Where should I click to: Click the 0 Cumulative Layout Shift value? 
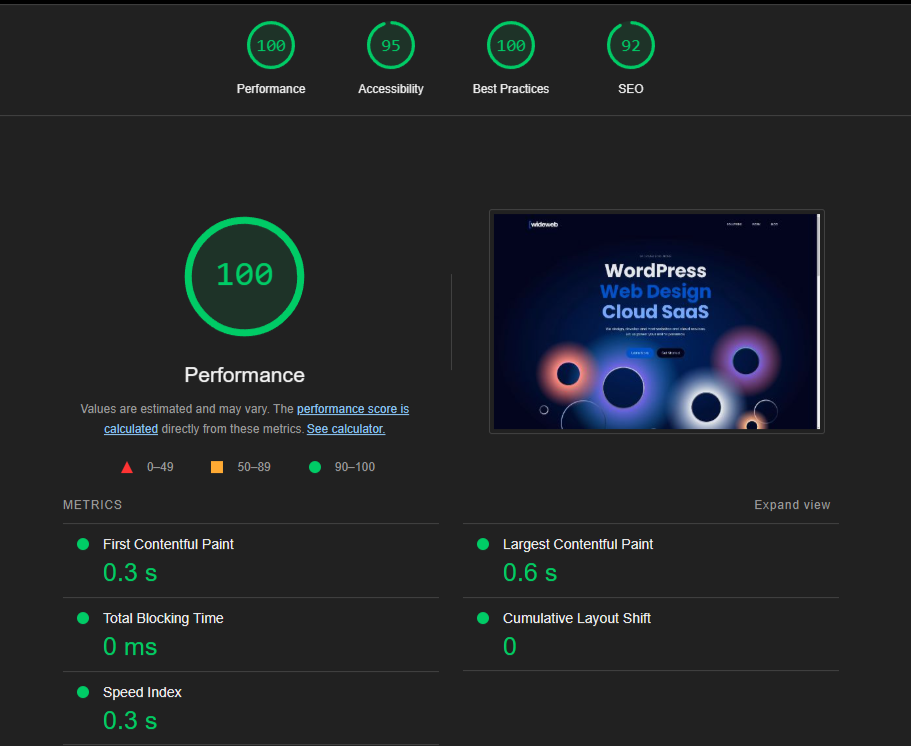510,646
